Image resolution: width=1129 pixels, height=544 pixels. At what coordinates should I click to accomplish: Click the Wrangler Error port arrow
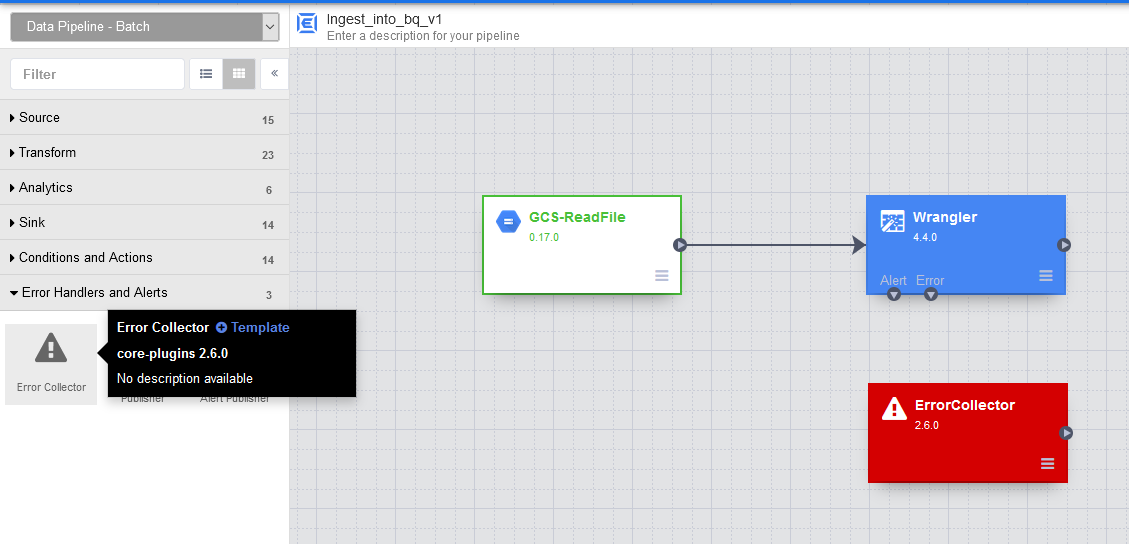931,294
